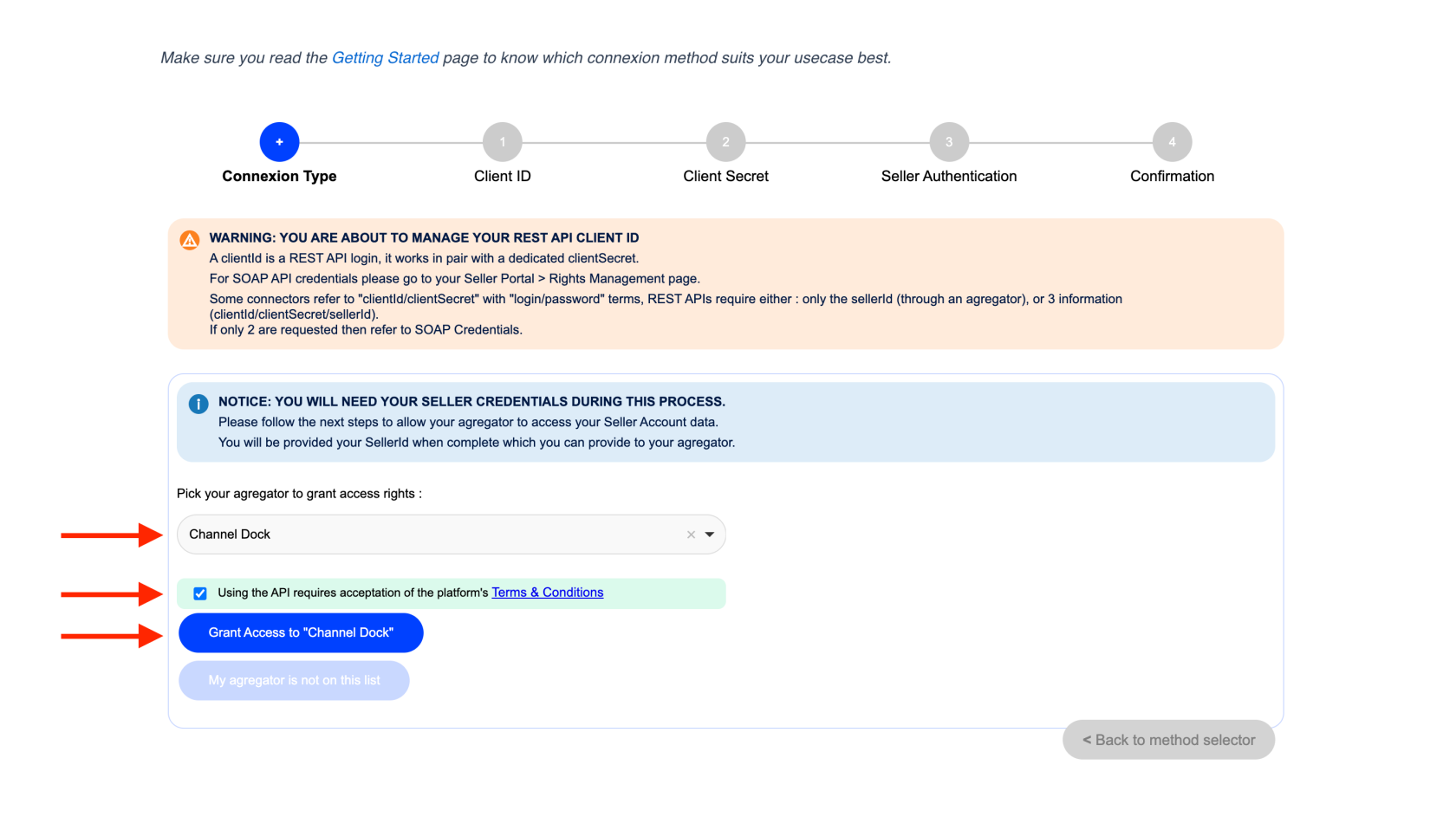Click the Client Secret step label
Screen dimensions: 1456x823
tap(726, 176)
